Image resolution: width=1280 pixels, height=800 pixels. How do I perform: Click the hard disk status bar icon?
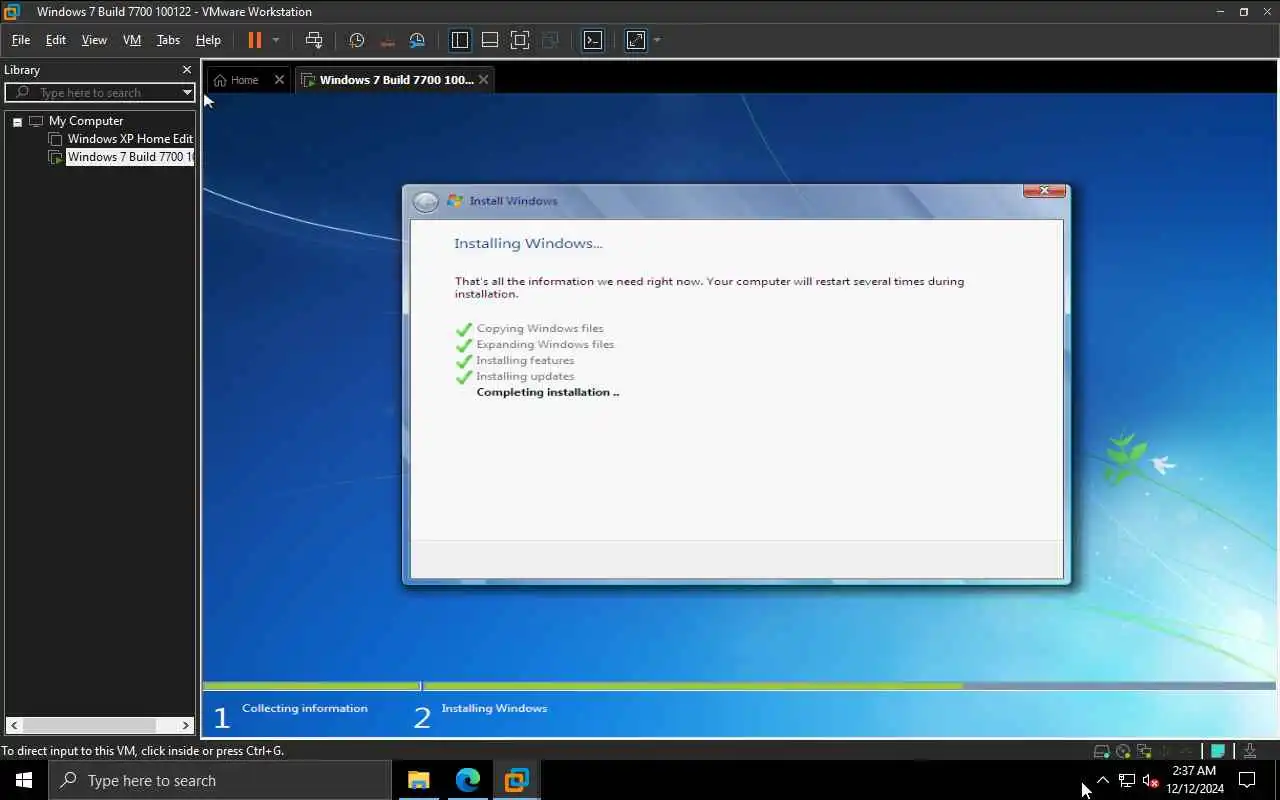point(1101,751)
